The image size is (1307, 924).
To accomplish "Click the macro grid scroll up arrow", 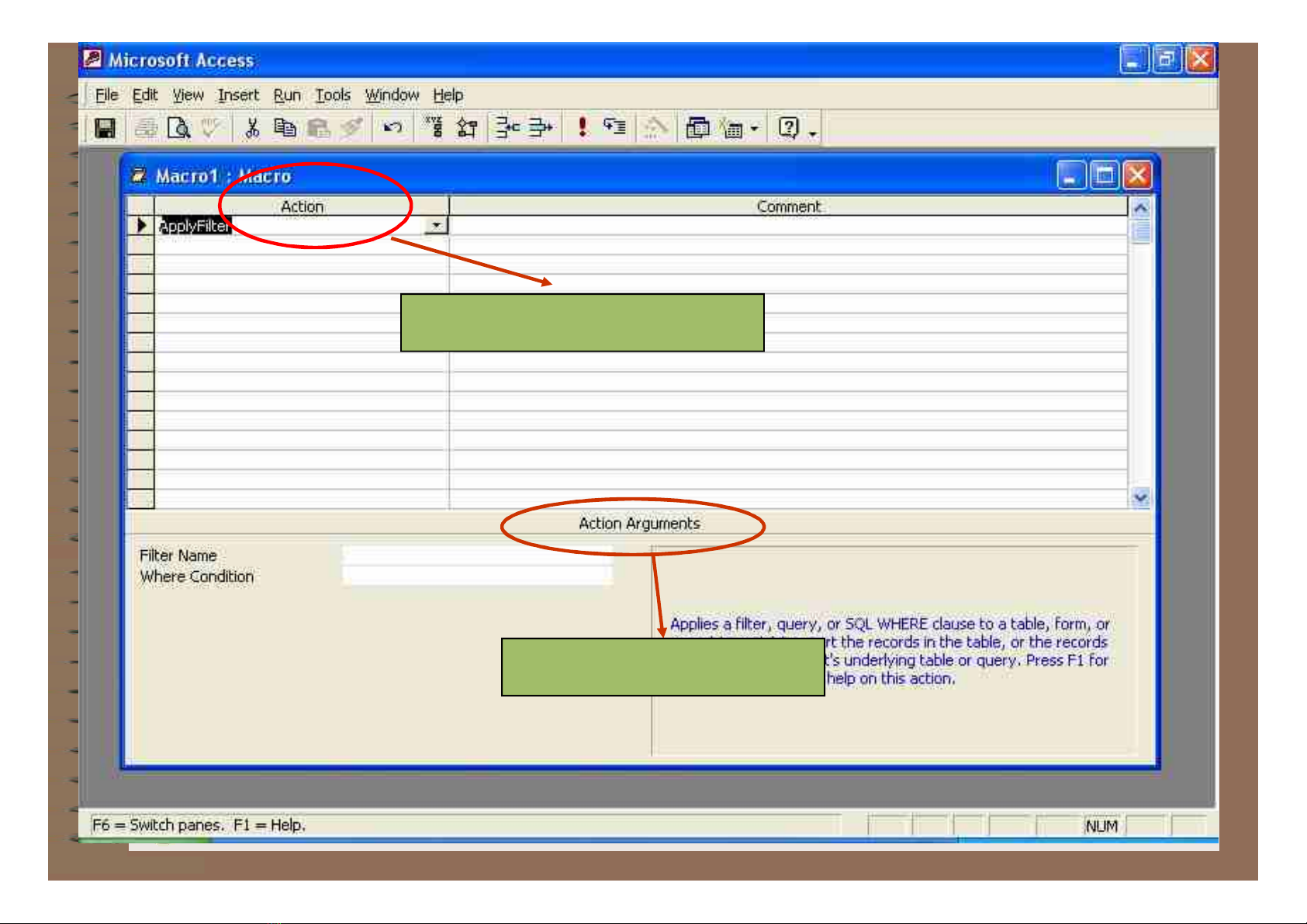I will click(1140, 208).
